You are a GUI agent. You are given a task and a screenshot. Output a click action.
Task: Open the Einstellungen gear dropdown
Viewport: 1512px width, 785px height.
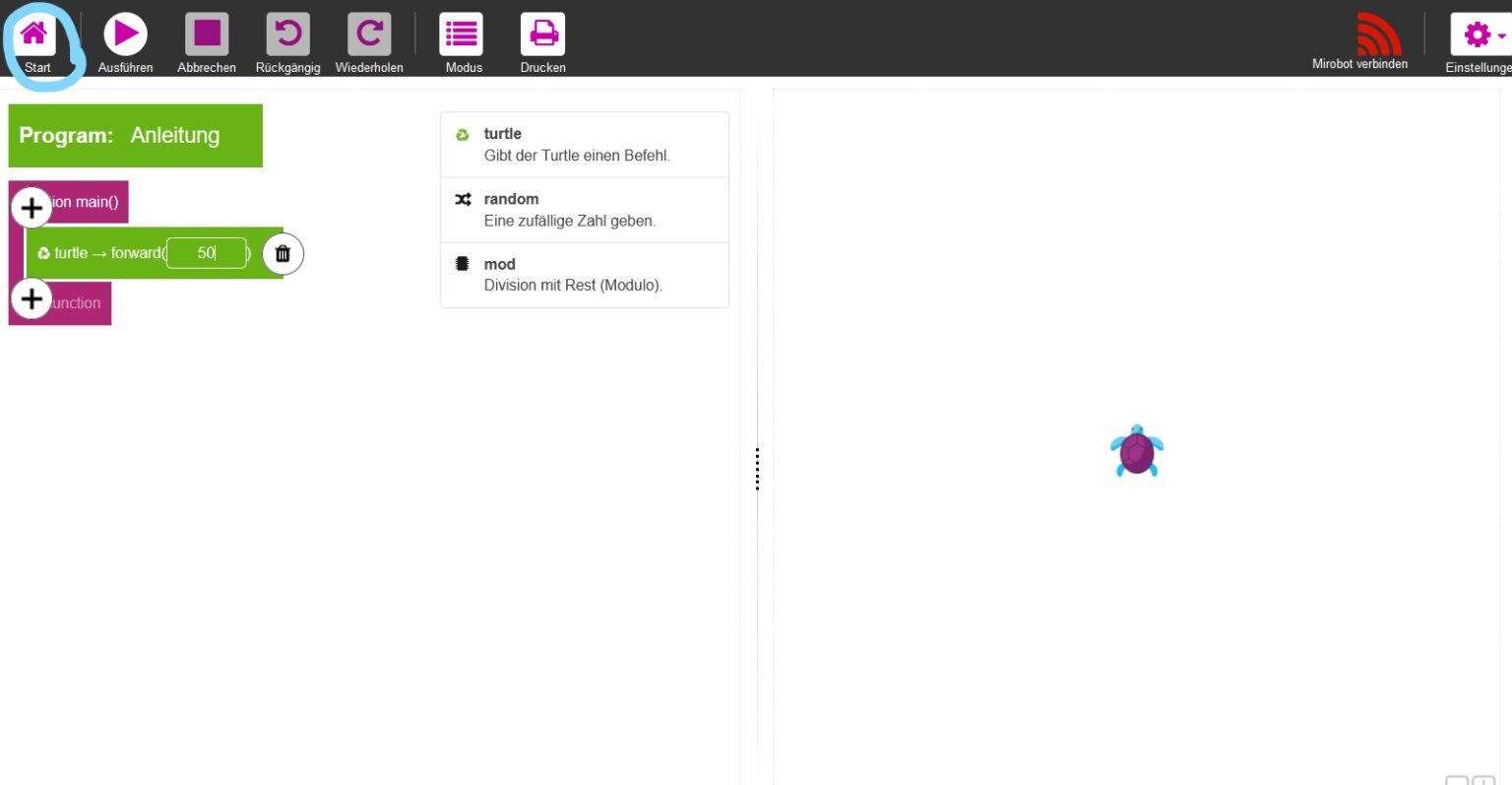point(1481,35)
